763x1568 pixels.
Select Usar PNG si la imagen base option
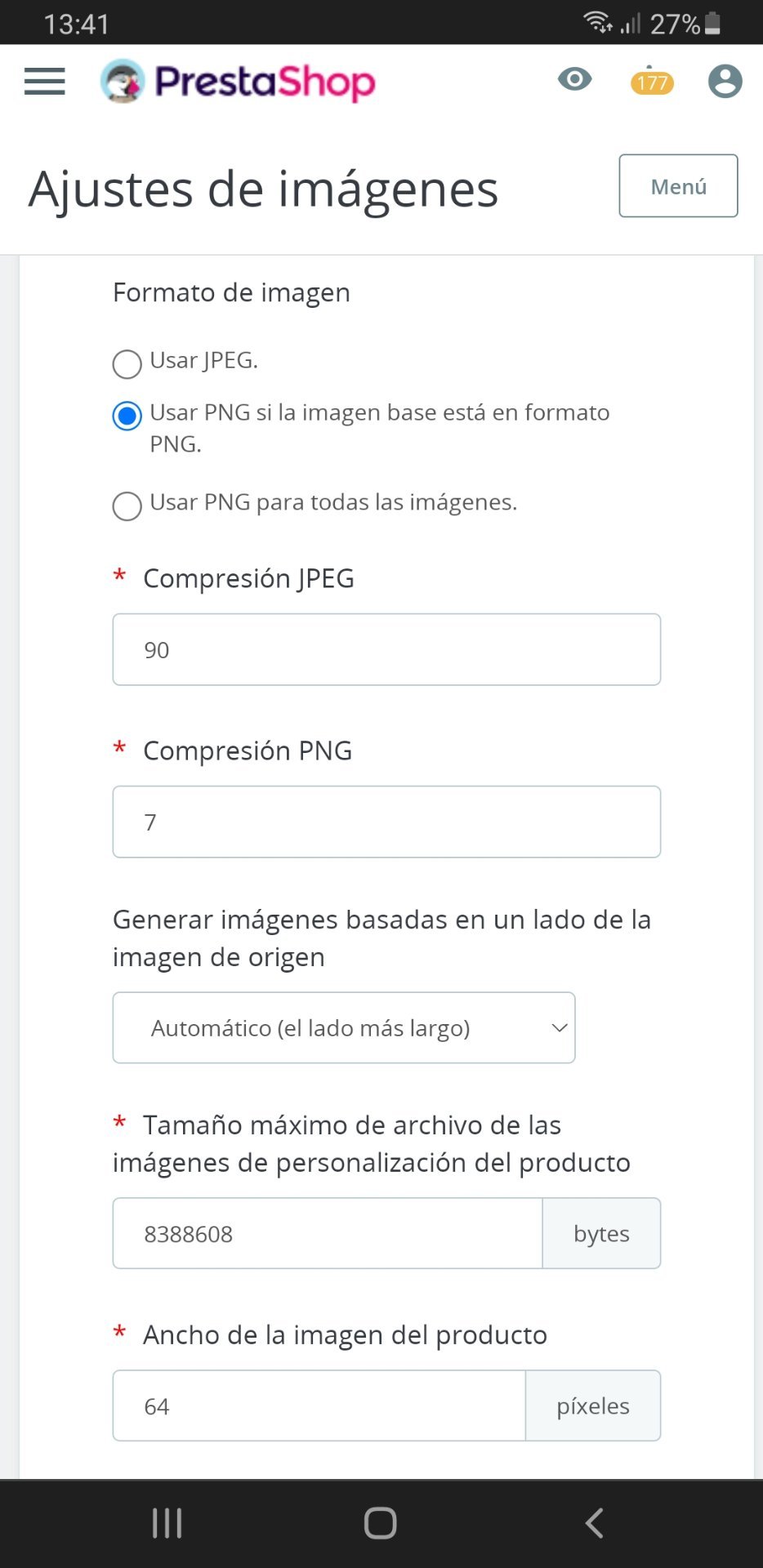pos(127,416)
